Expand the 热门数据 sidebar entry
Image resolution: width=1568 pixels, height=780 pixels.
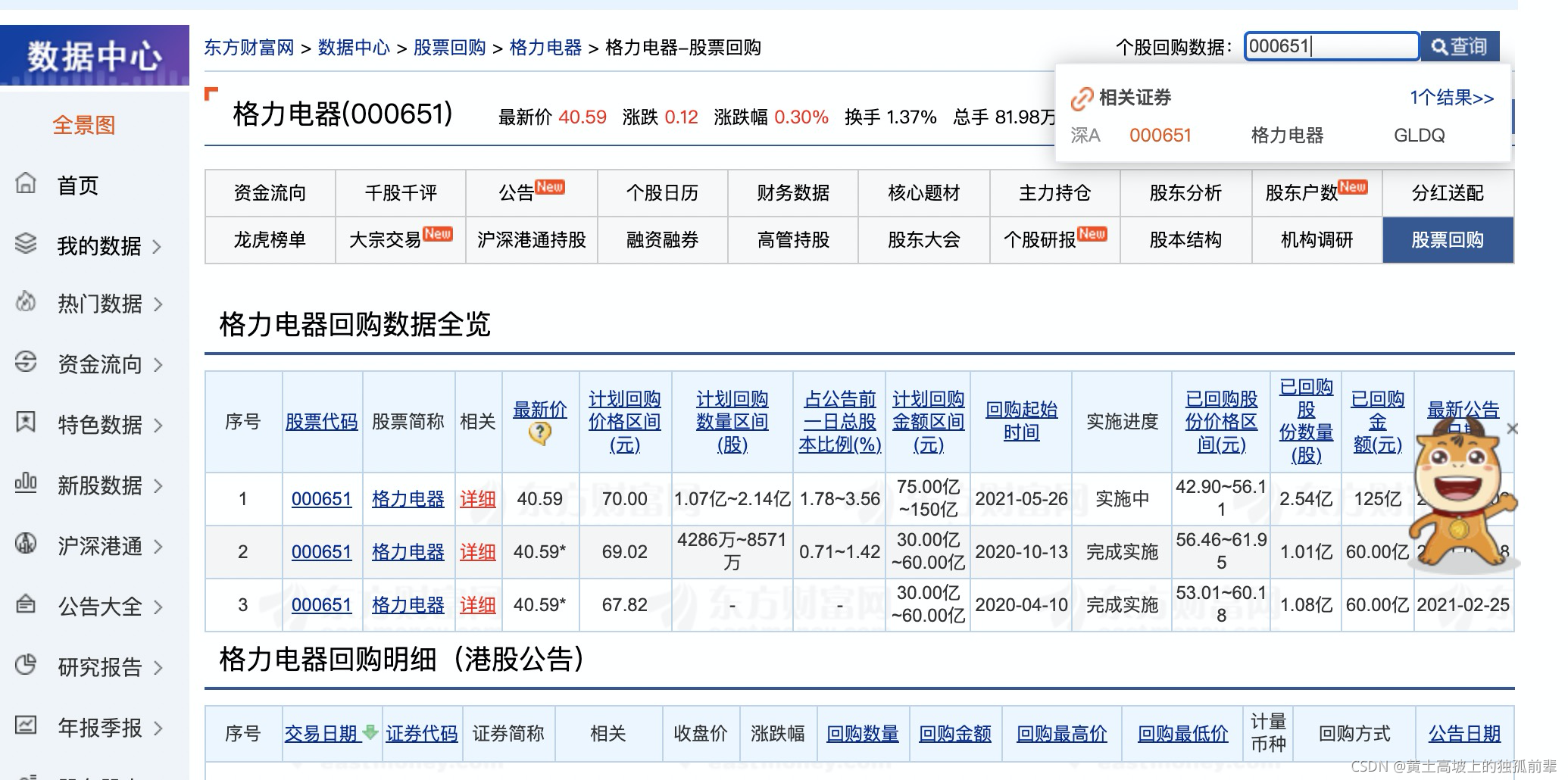(x=157, y=305)
